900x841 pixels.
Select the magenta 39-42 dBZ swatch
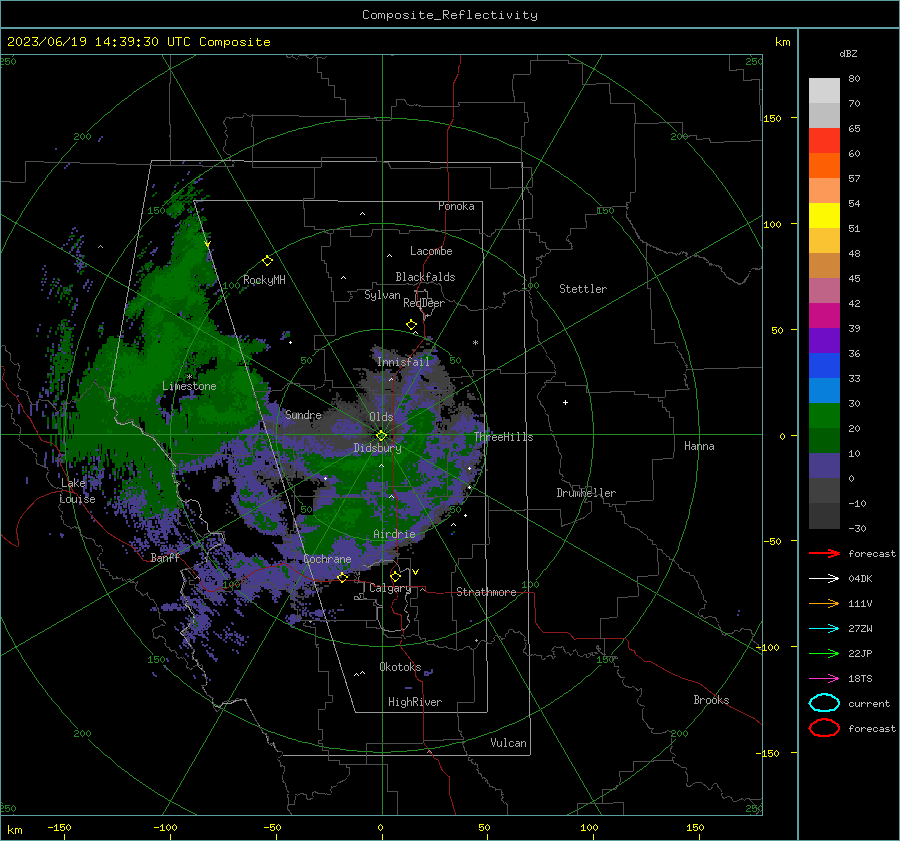pyautogui.click(x=824, y=316)
